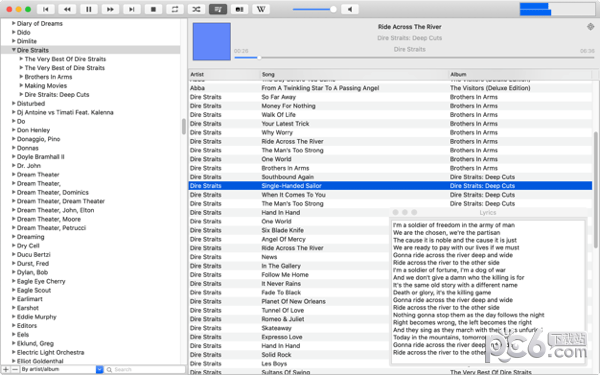Expand the Don Henley artist node
The height and width of the screenshot is (375, 600).
click(14, 130)
